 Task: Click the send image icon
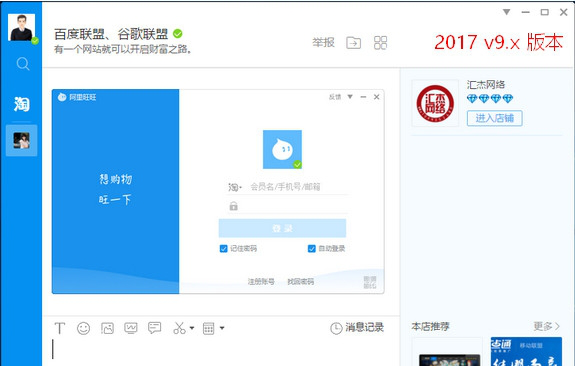click(x=107, y=328)
